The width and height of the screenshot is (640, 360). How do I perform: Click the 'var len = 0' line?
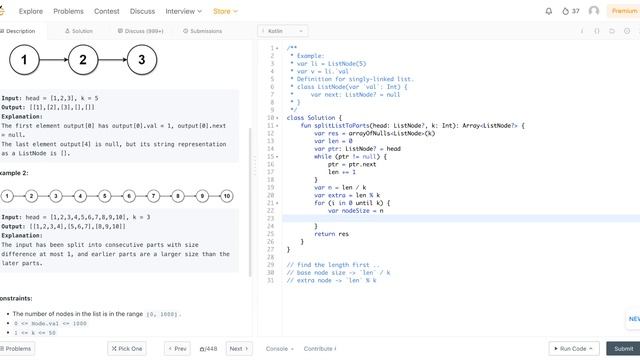click(x=333, y=141)
